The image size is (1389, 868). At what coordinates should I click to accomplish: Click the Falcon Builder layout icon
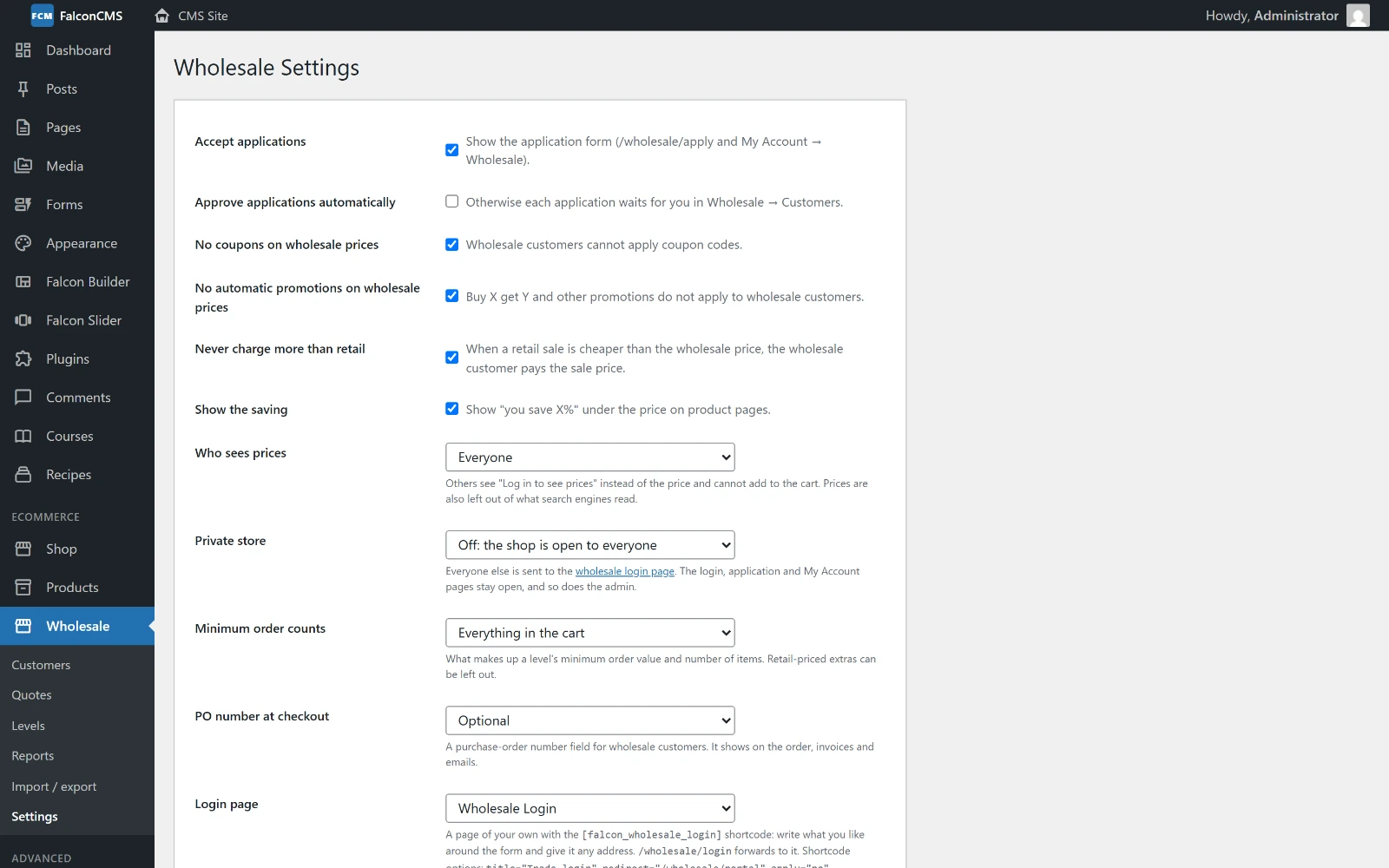(23, 282)
